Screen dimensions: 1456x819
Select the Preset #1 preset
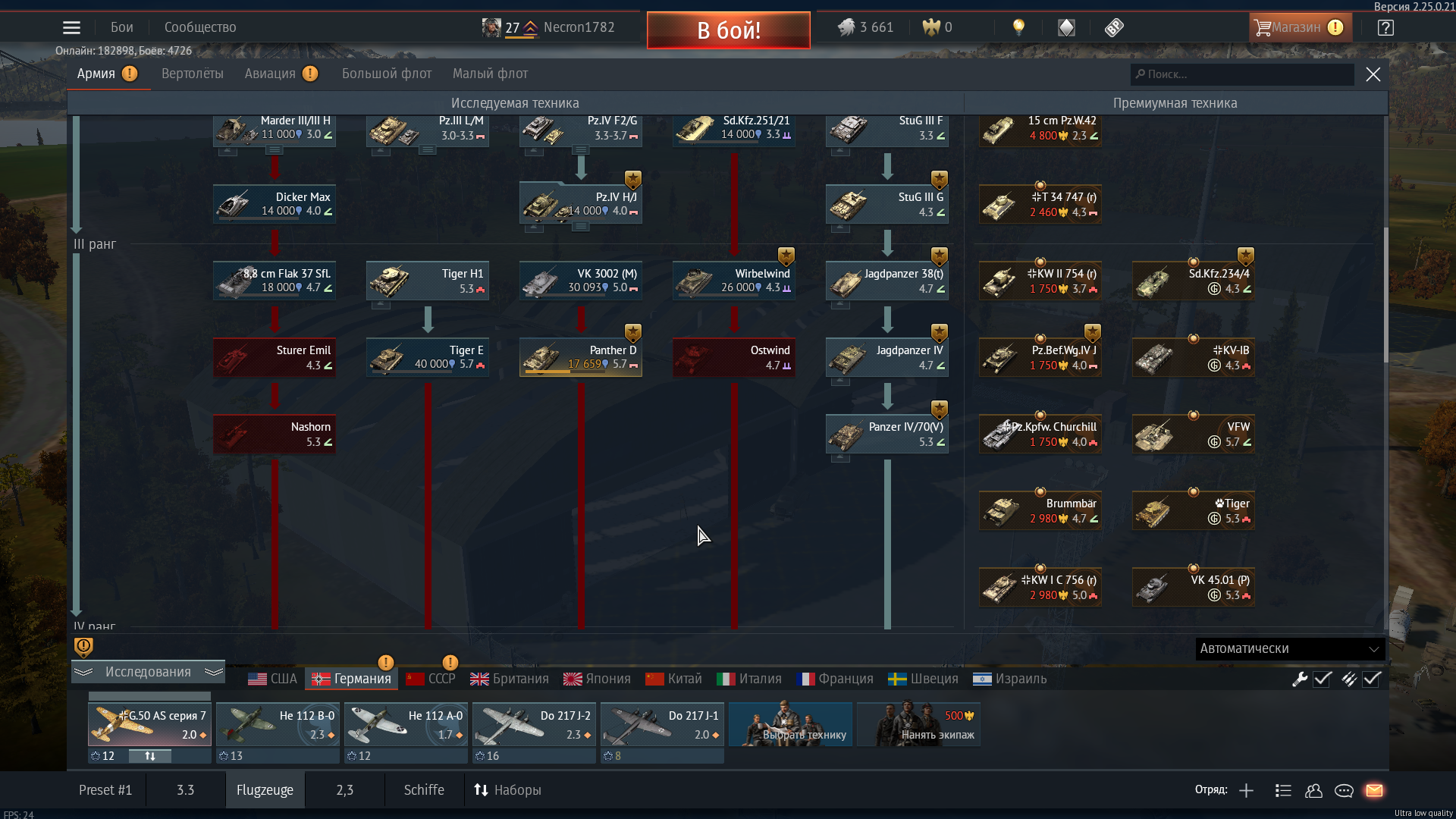point(105,790)
